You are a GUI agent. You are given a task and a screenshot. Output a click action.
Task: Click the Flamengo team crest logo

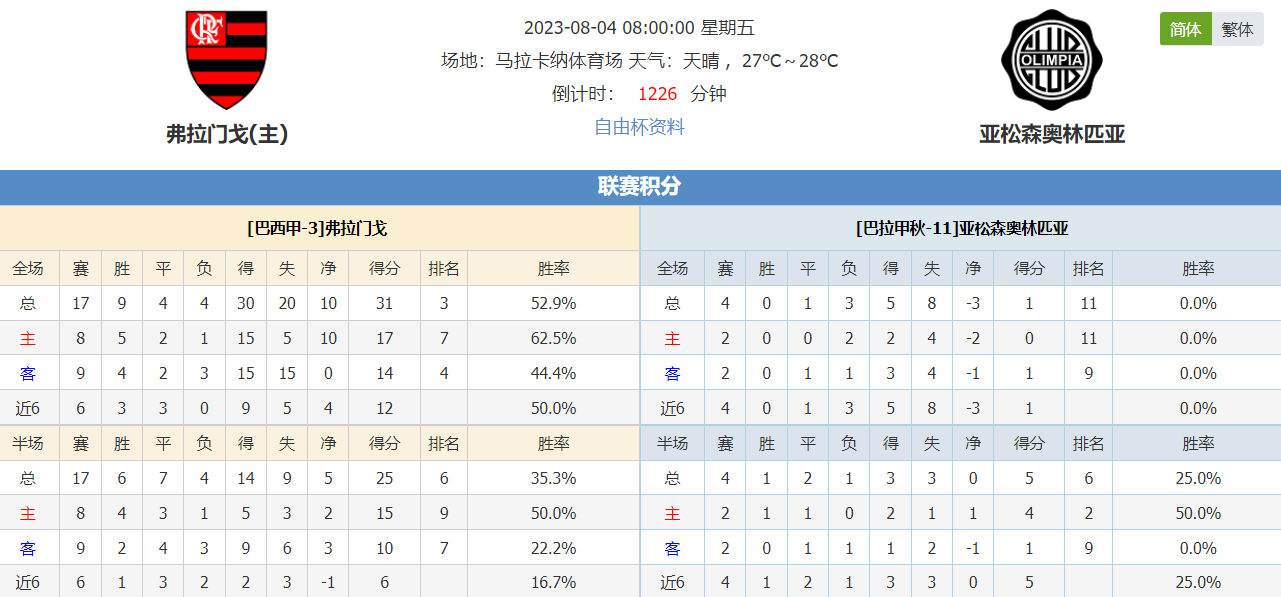coord(227,60)
